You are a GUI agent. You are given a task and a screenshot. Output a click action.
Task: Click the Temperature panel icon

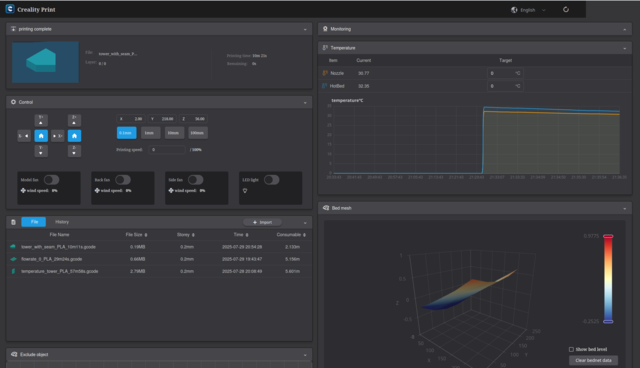pos(325,48)
